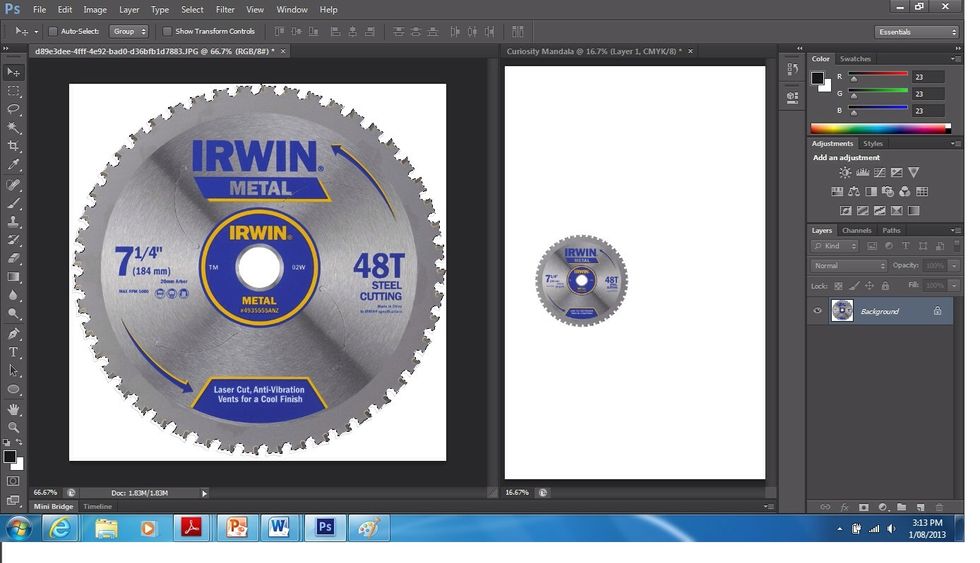Add a Brightness/Contrast adjustment

(845, 172)
